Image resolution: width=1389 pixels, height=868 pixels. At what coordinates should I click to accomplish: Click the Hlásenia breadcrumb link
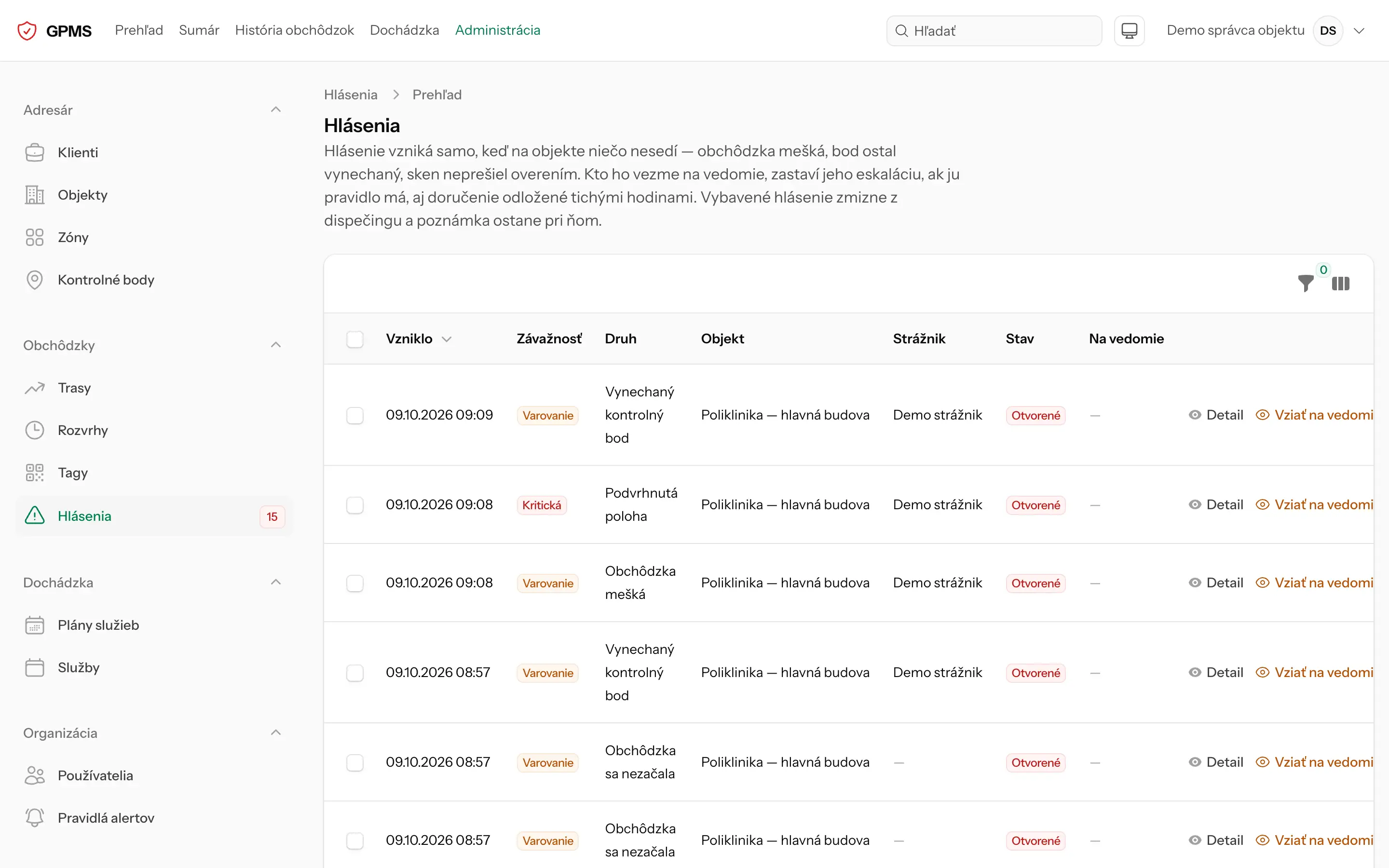coord(351,95)
